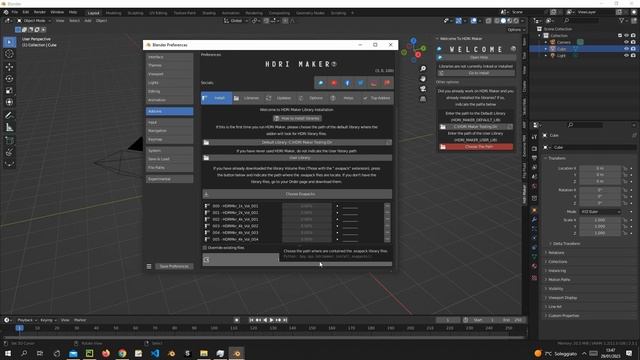This screenshot has height=360, width=640.
Task: Open HDRi Maker Facebook social icon
Action: pos(347,83)
